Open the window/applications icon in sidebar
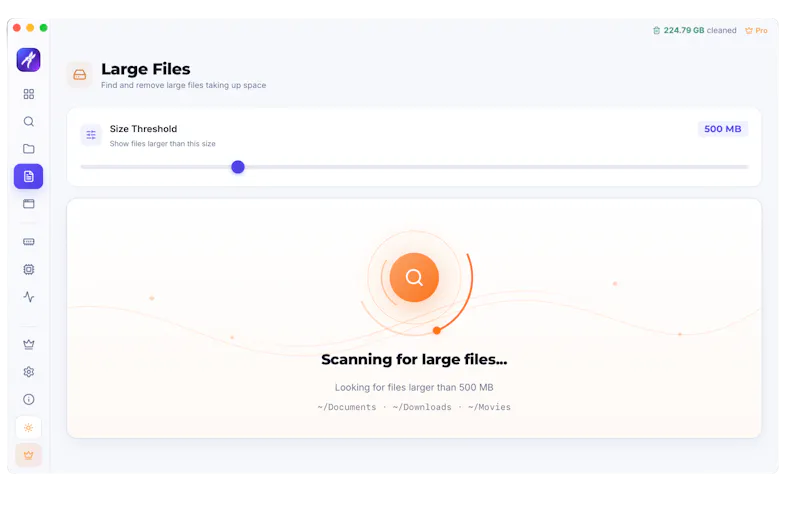The image size is (800, 506). [x=29, y=204]
